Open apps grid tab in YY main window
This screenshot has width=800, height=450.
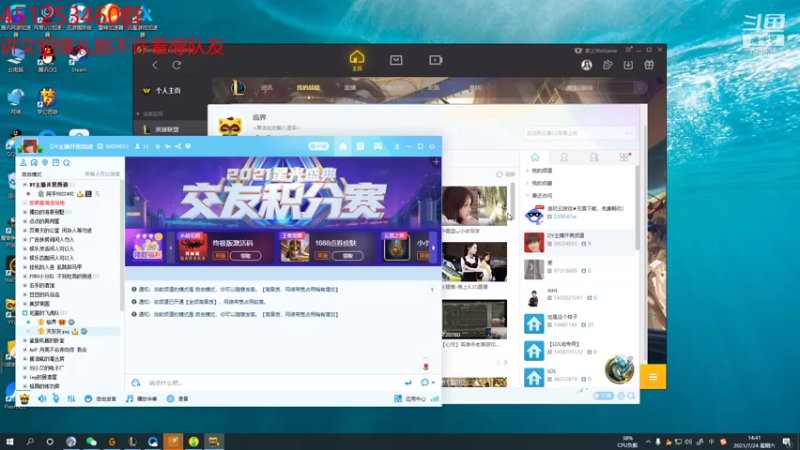pyautogui.click(x=624, y=157)
